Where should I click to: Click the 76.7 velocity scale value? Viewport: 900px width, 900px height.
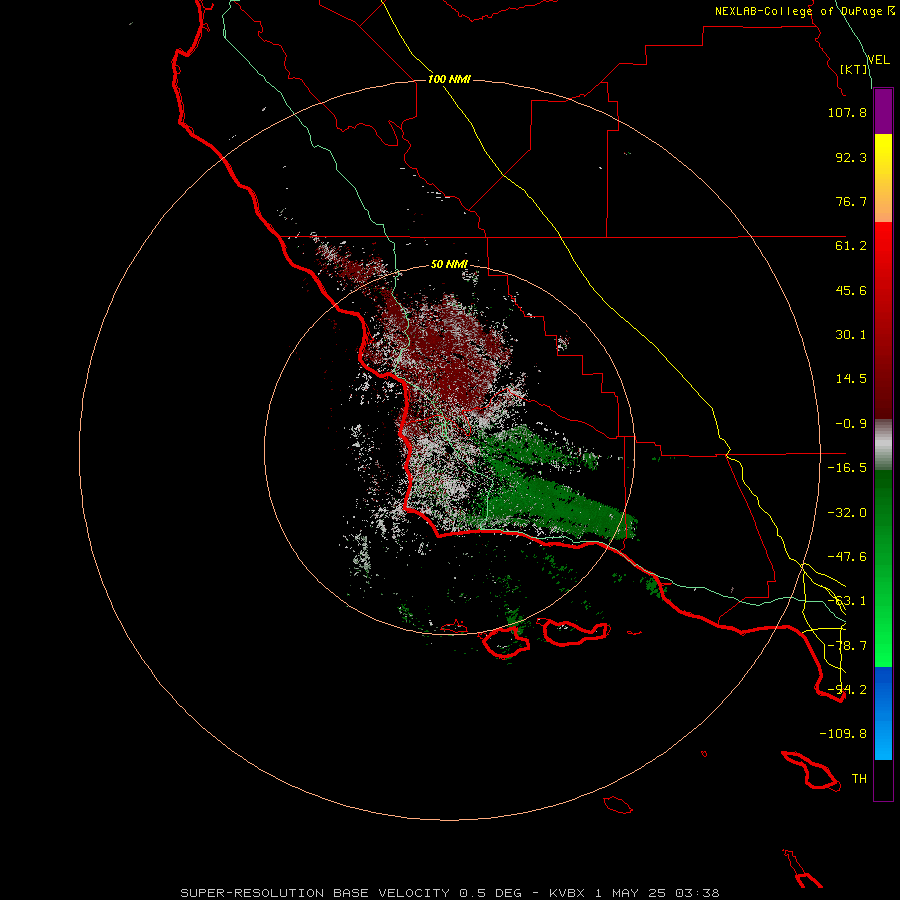851,201
